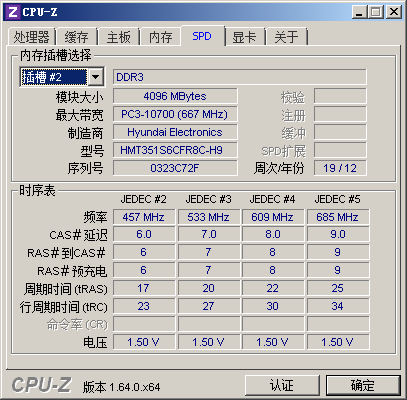This screenshot has height=400, width=407.
Task: Click the CAS# latency 9.0 cell
Action: pos(338,234)
